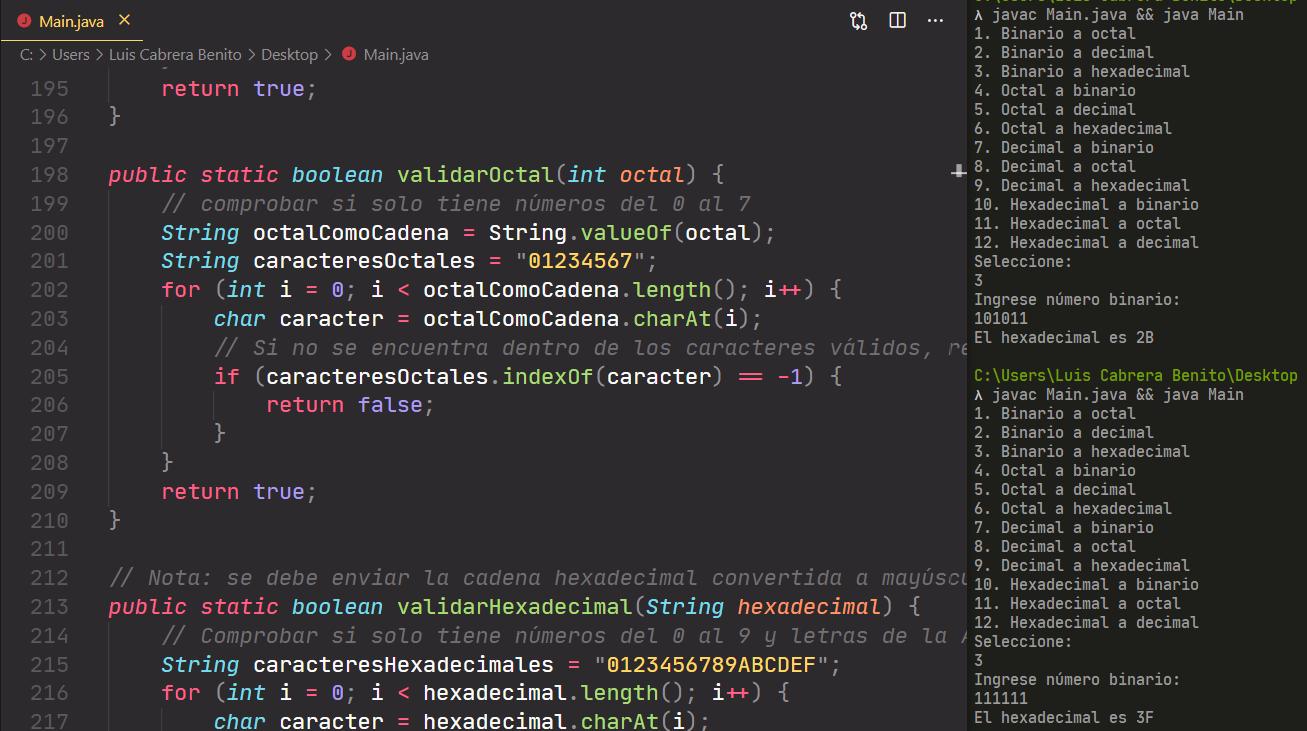Click line number 210 in the gutter
This screenshot has height=731, width=1307.
[49, 521]
